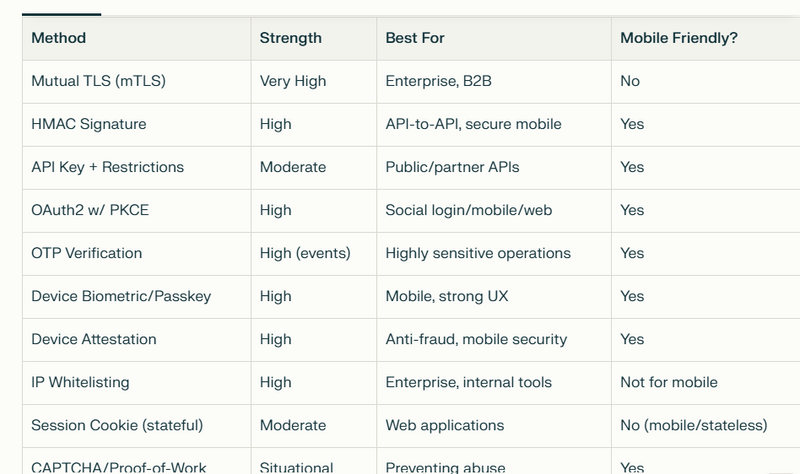Viewport: 800px width, 474px height.
Task: Click the High (events) strength cell
Action: 305,253
